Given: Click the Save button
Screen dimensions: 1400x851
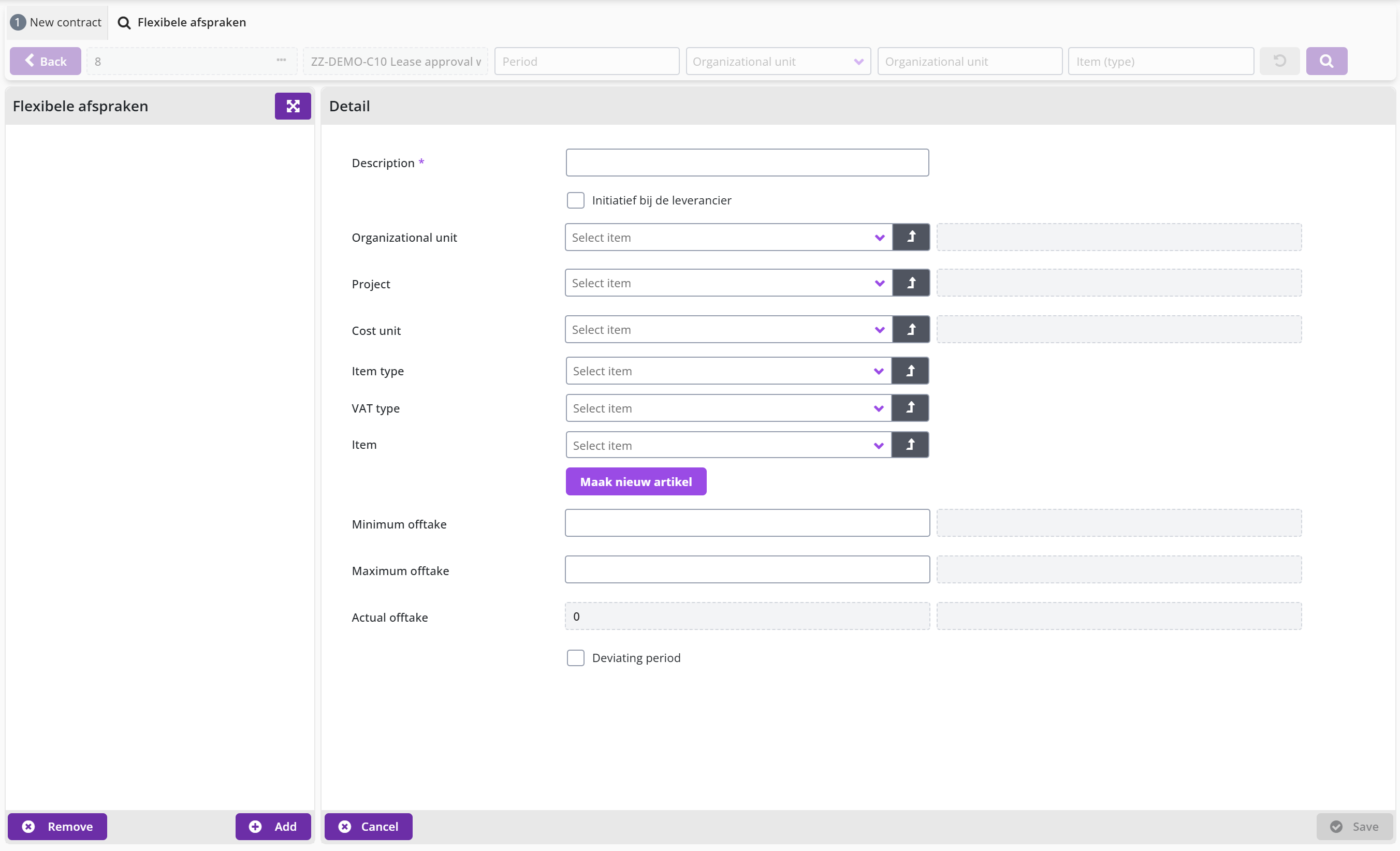Looking at the screenshot, I should point(1354,826).
